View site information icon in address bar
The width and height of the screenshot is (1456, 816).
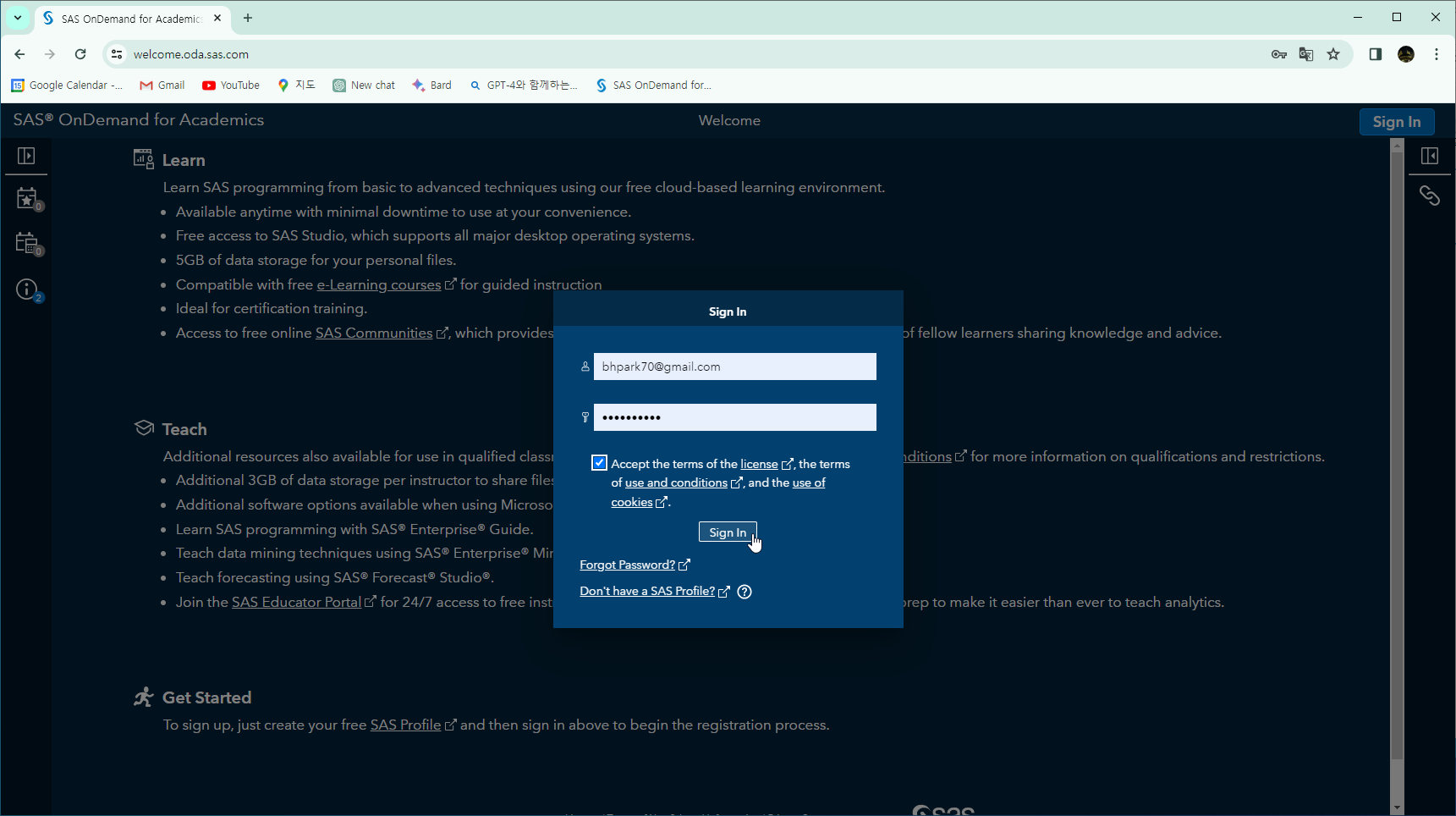[x=117, y=54]
